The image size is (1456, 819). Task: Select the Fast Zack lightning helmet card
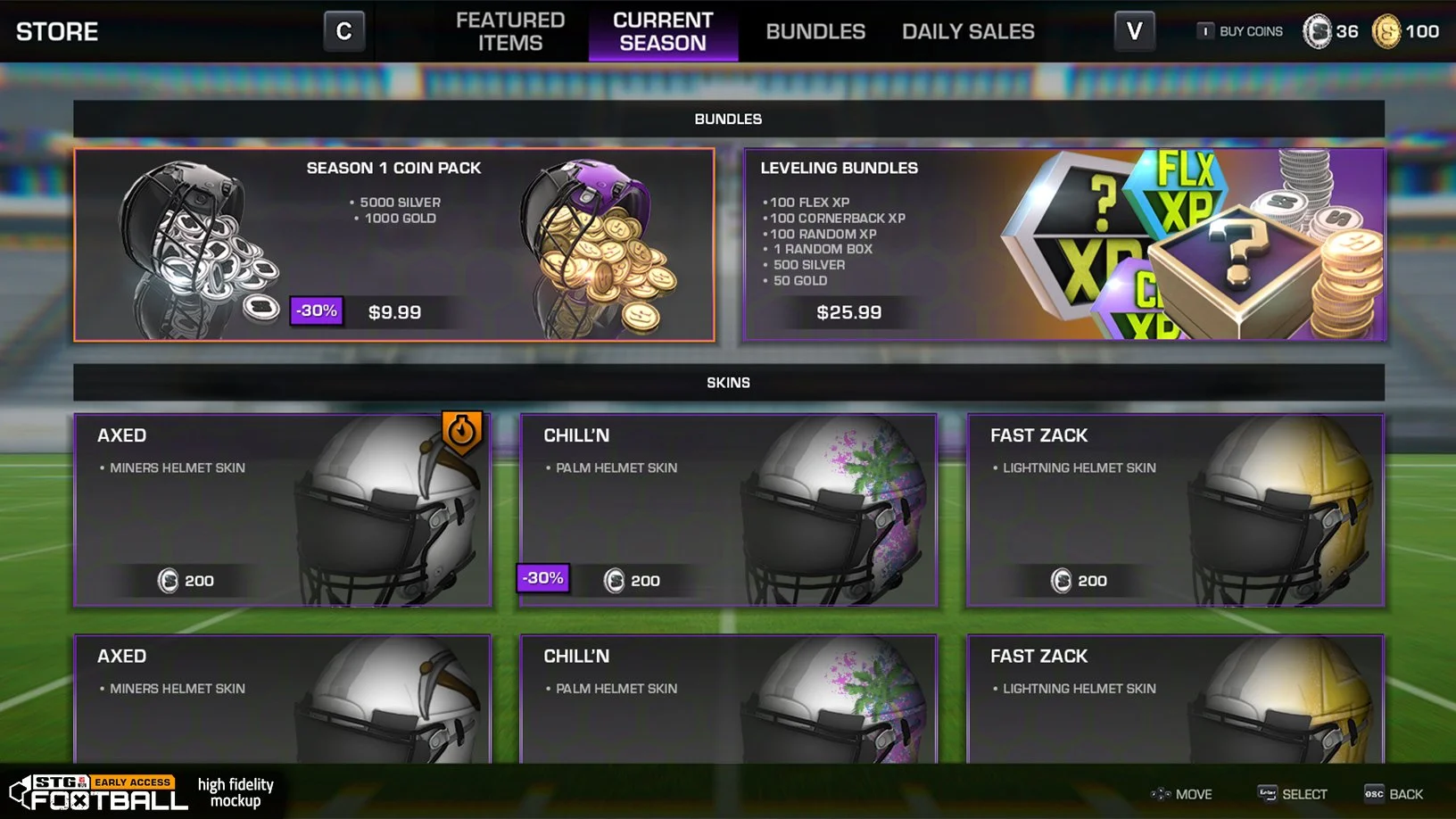(1175, 510)
